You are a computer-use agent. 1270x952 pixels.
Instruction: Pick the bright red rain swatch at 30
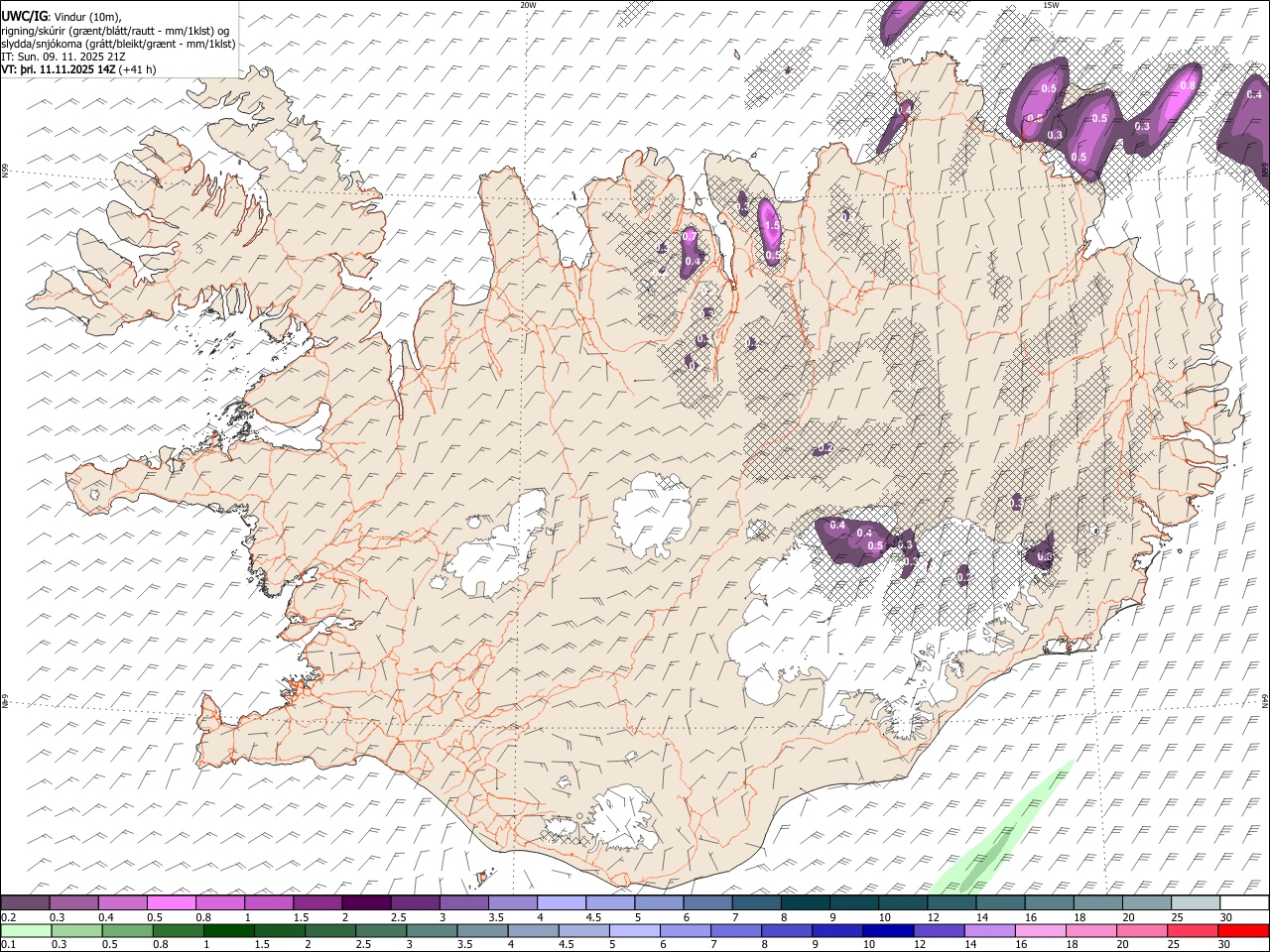point(1244,930)
